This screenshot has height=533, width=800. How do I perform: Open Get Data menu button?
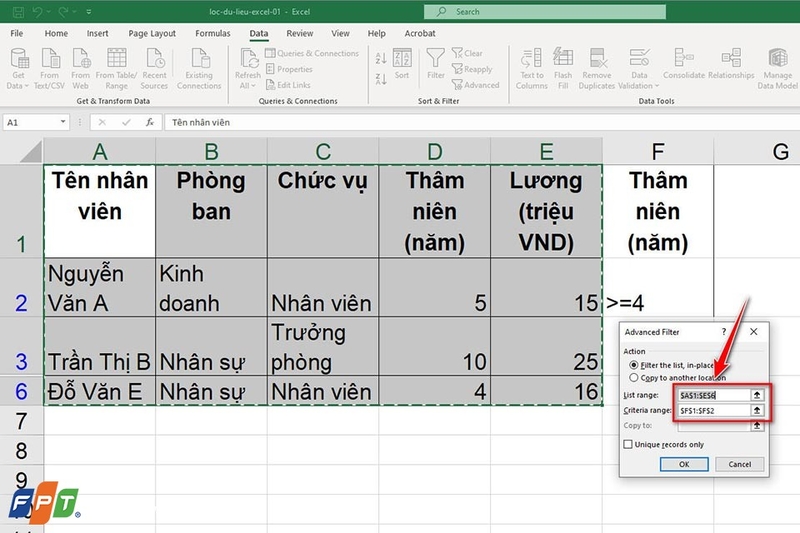click(18, 69)
